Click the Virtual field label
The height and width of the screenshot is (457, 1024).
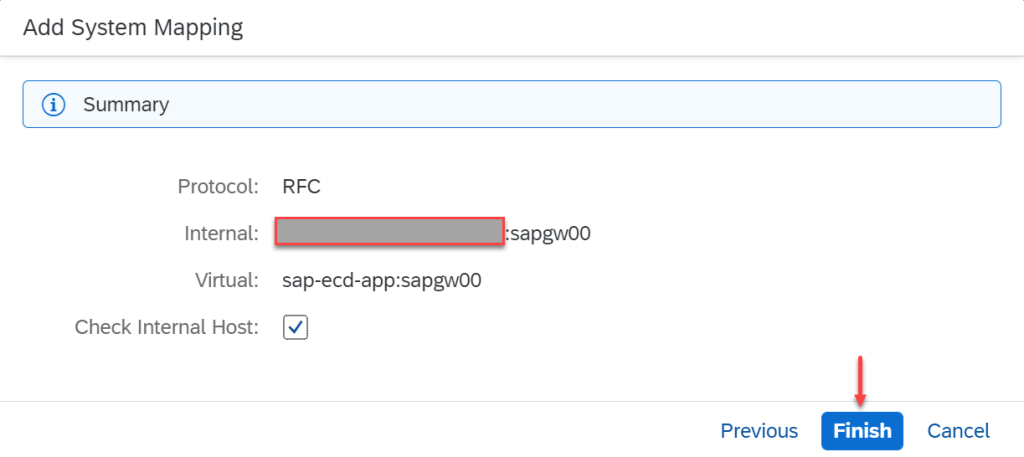(225, 280)
